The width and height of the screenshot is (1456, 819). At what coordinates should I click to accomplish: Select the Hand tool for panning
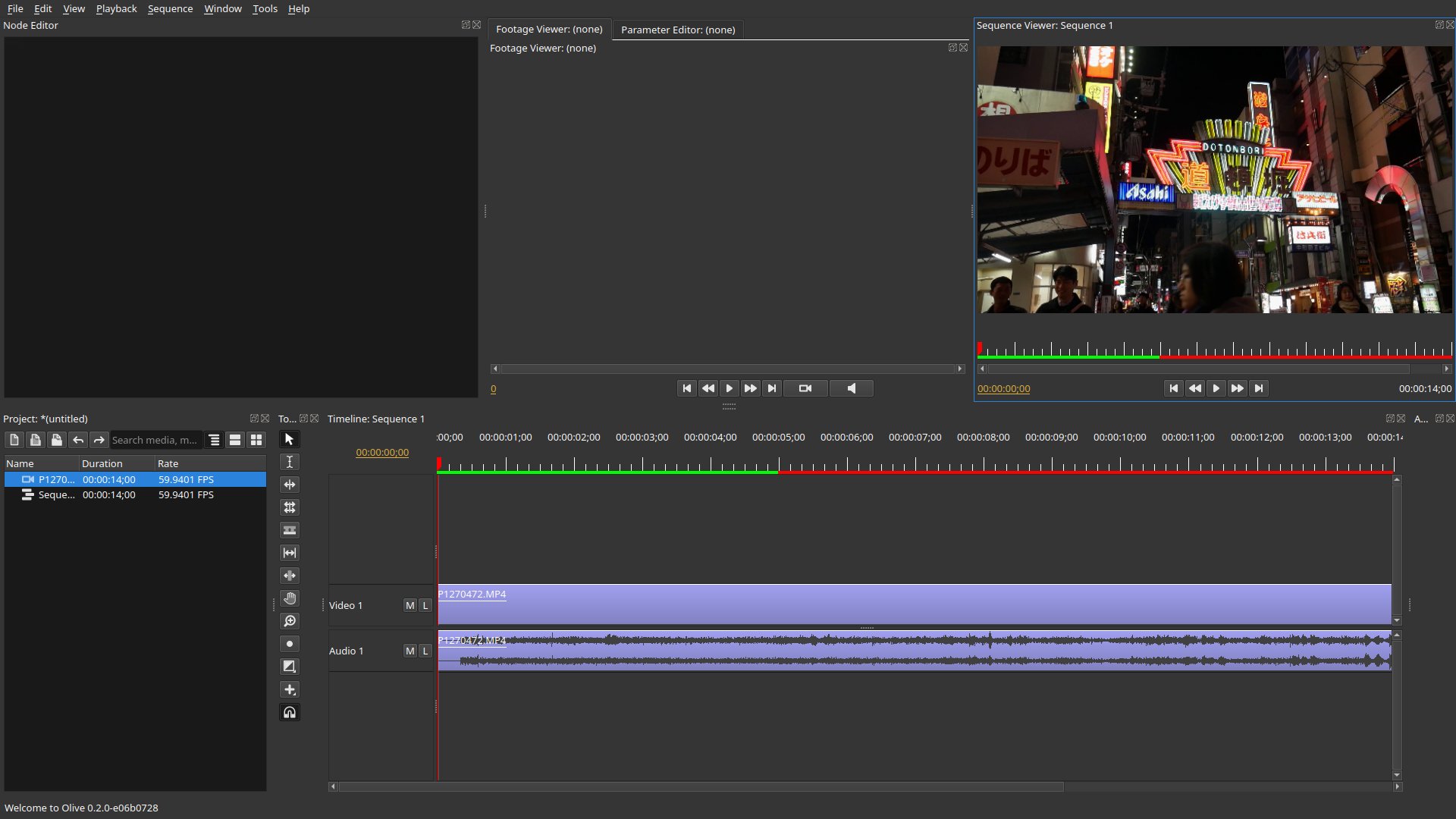[289, 598]
